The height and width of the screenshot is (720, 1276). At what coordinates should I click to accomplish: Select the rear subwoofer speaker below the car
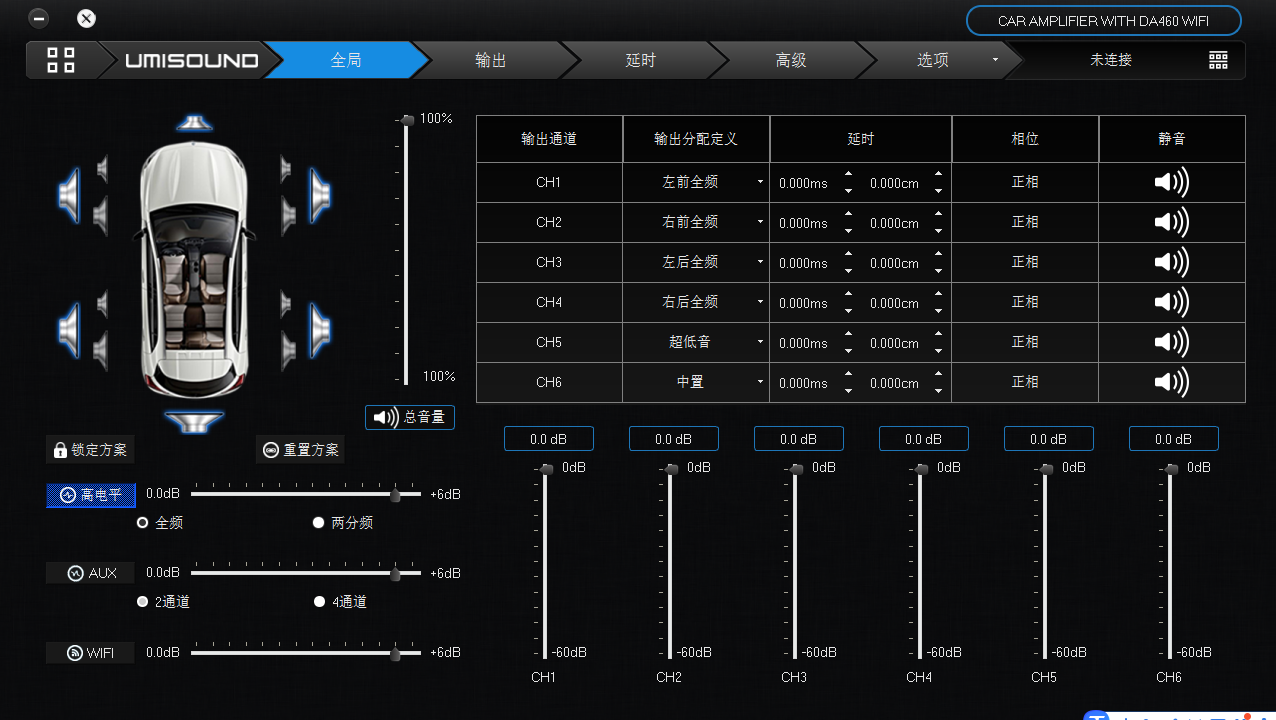194,422
